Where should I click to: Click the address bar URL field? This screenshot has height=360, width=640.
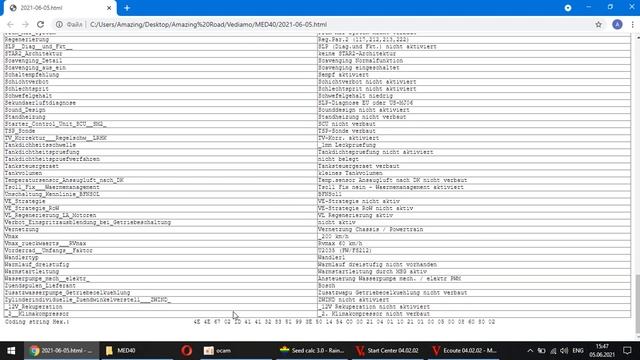[327, 24]
